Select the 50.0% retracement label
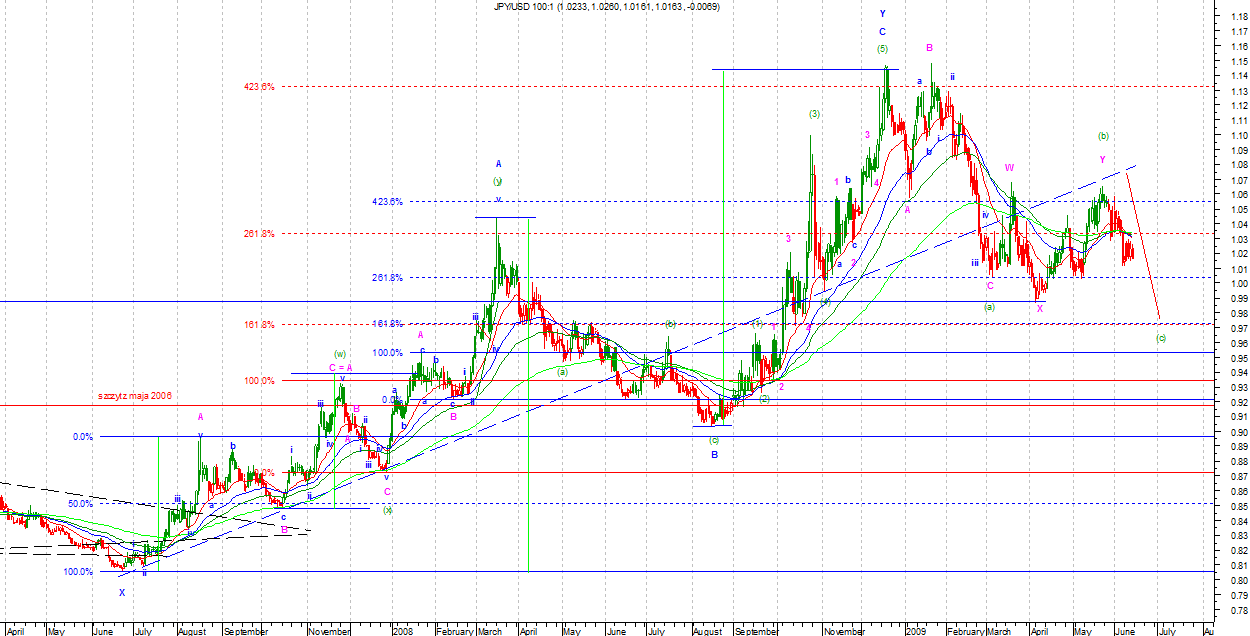The height and width of the screenshot is (636, 1250). point(80,504)
